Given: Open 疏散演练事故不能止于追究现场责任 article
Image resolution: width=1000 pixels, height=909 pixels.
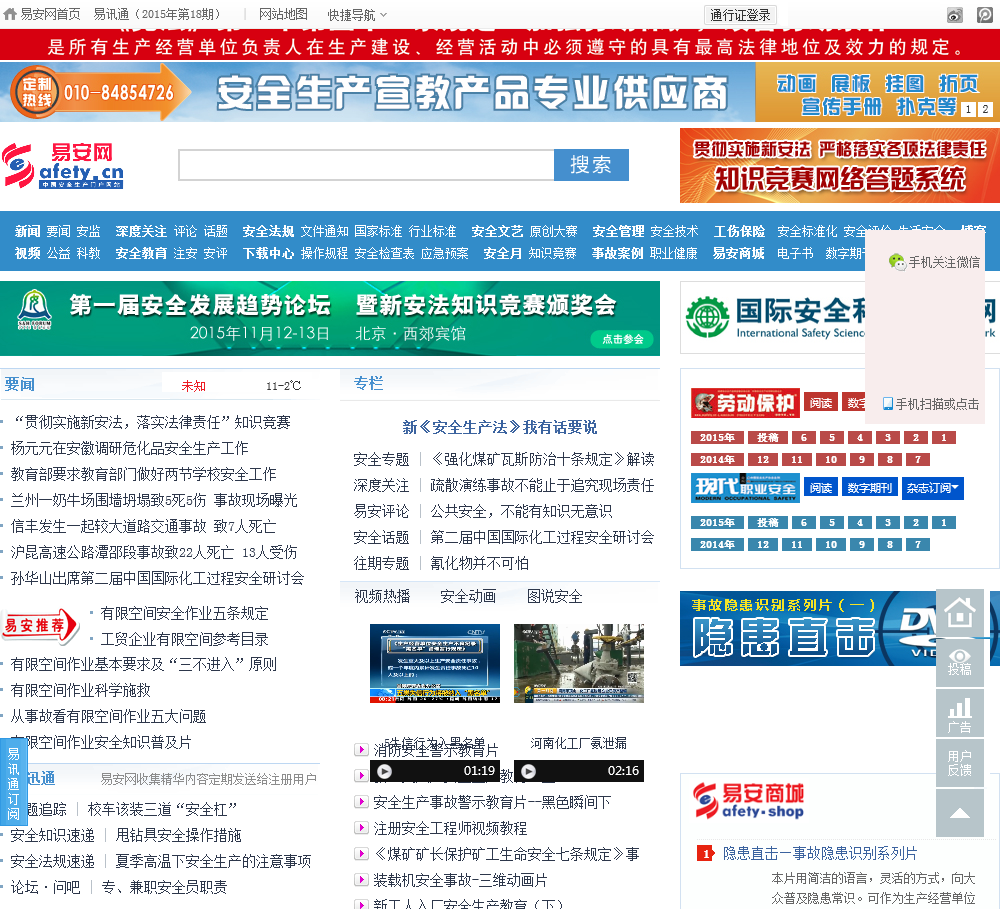Looking at the screenshot, I should (542, 485).
